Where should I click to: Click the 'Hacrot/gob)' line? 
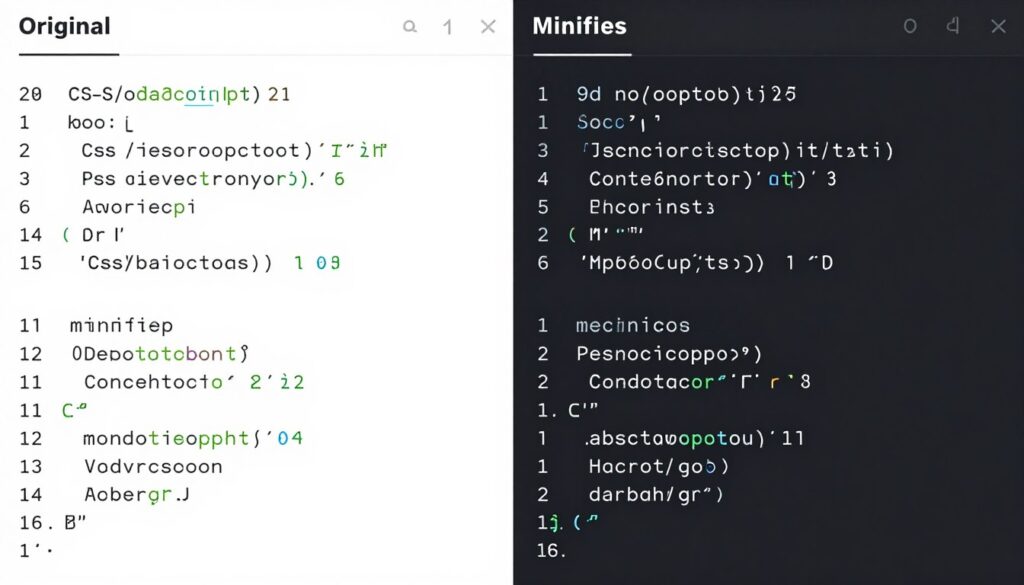click(658, 466)
